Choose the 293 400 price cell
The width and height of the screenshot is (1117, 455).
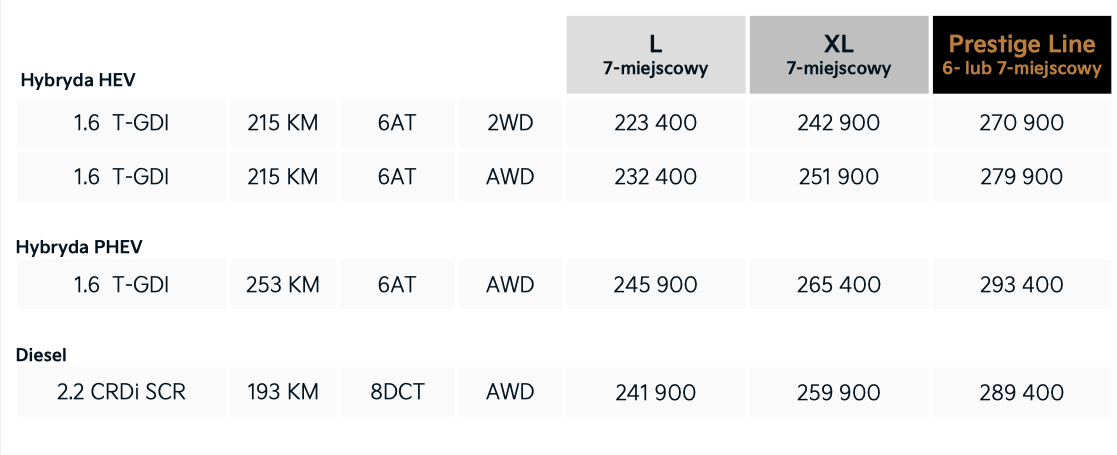click(x=1021, y=285)
